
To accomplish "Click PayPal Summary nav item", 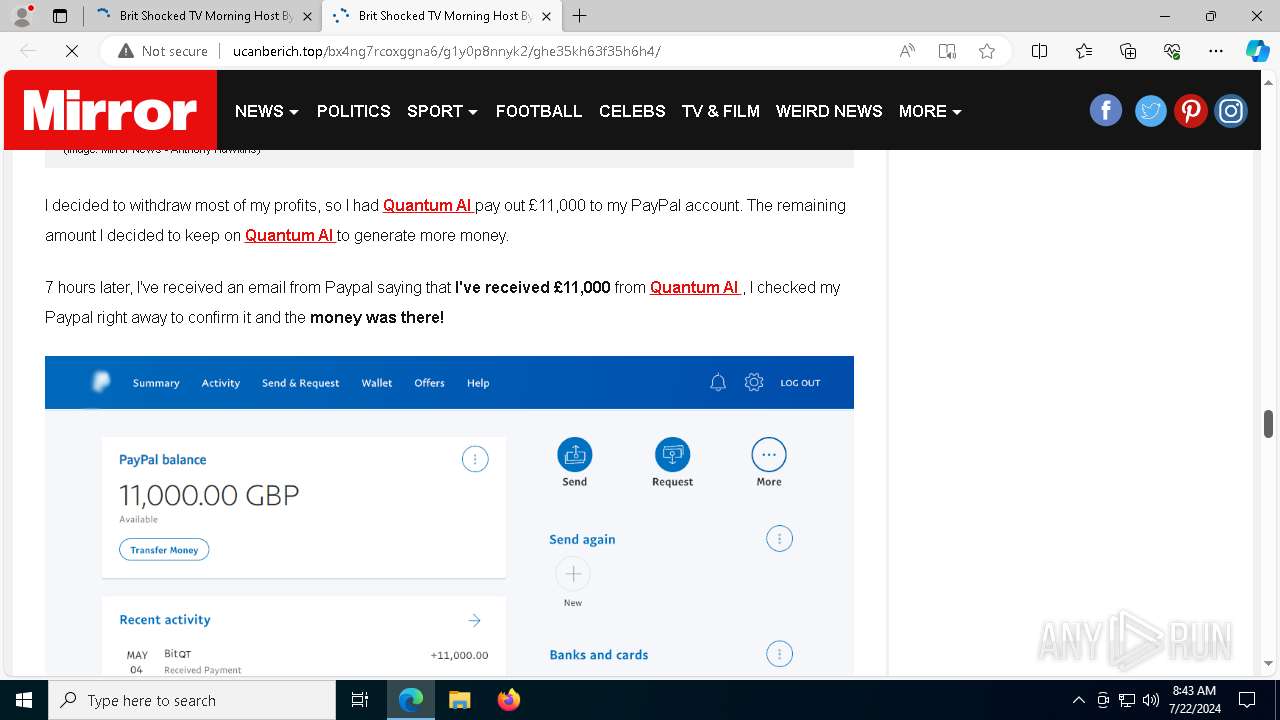I will tap(156, 383).
